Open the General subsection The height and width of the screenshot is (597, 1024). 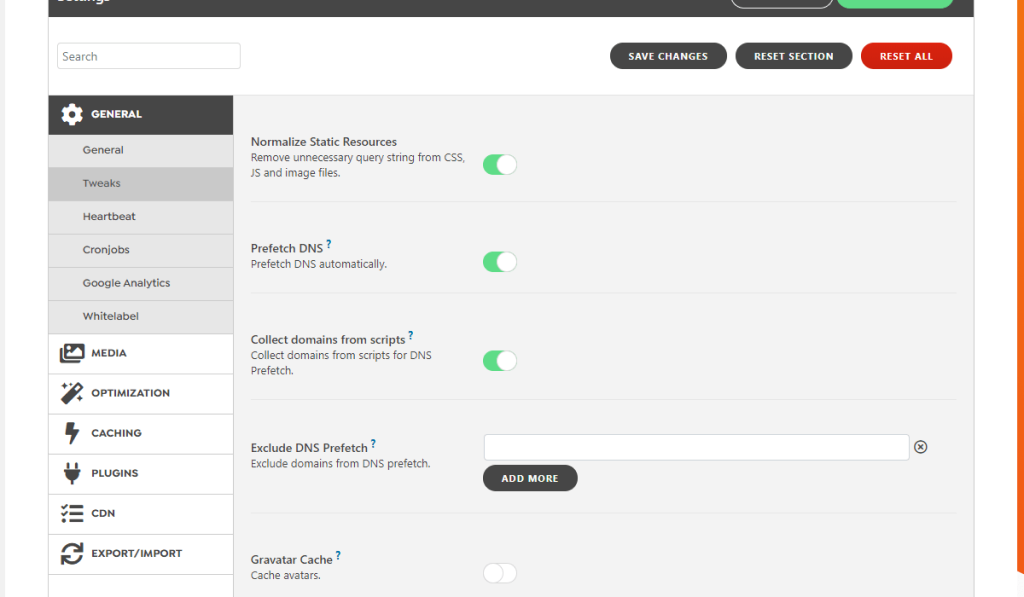coord(140,150)
